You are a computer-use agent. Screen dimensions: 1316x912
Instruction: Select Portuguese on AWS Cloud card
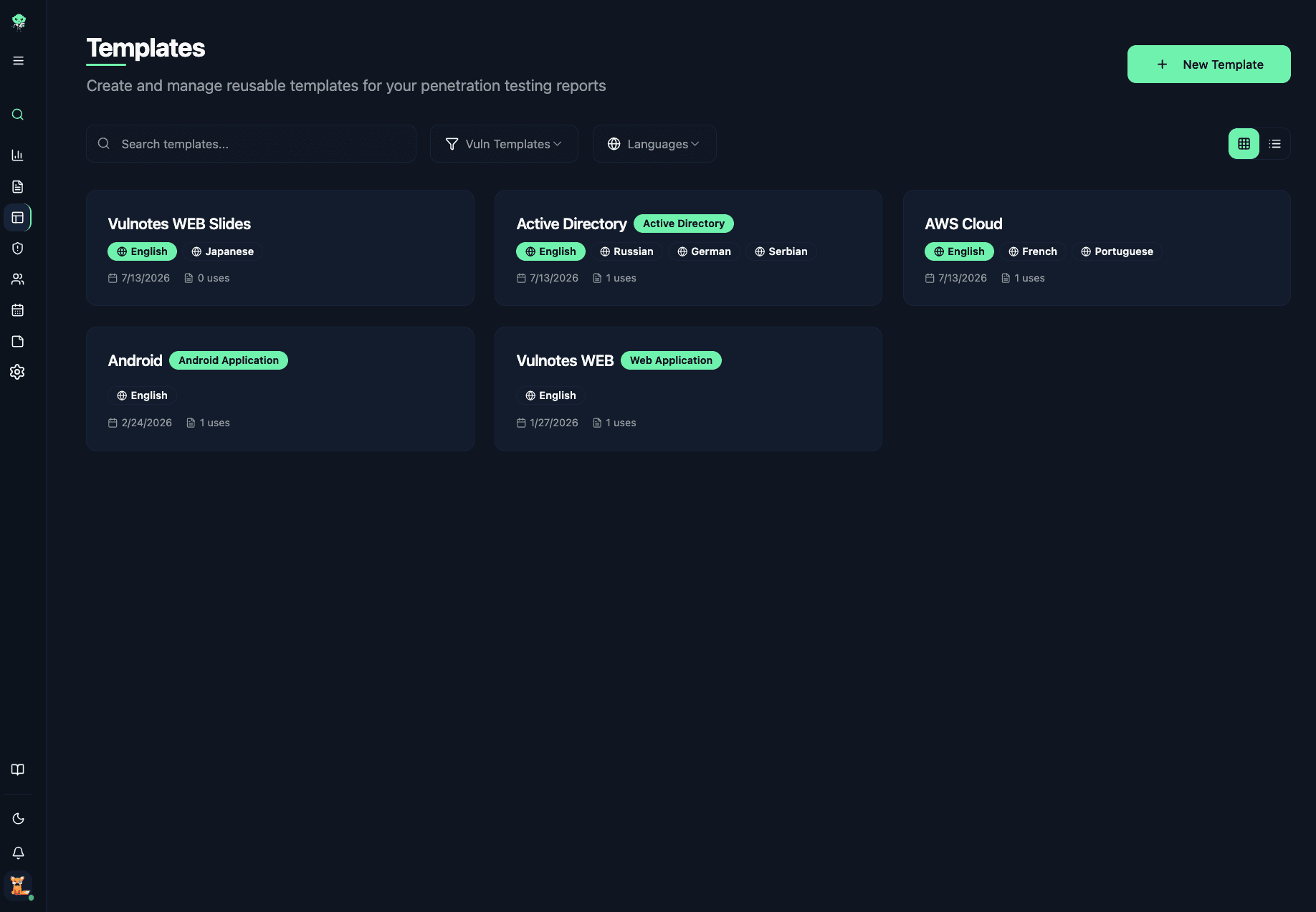tap(1117, 251)
